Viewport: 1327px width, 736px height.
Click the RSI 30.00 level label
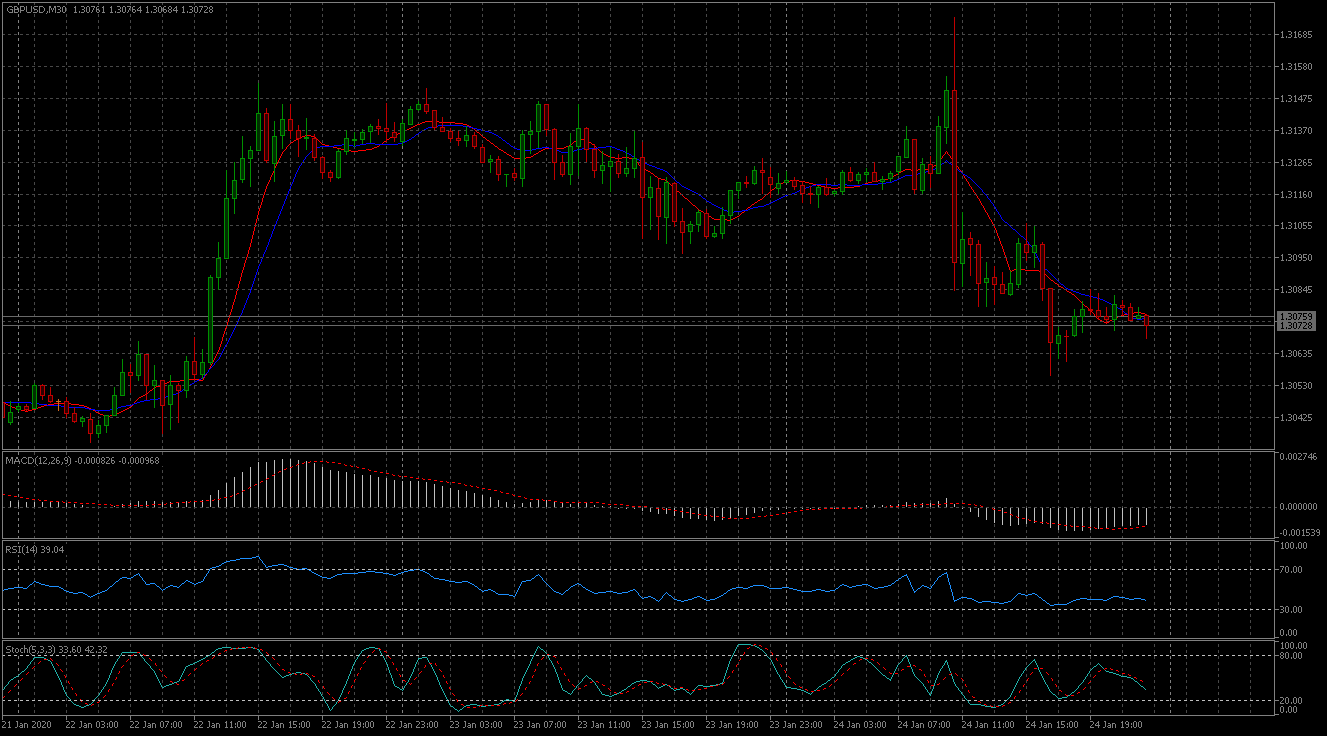click(x=1291, y=609)
